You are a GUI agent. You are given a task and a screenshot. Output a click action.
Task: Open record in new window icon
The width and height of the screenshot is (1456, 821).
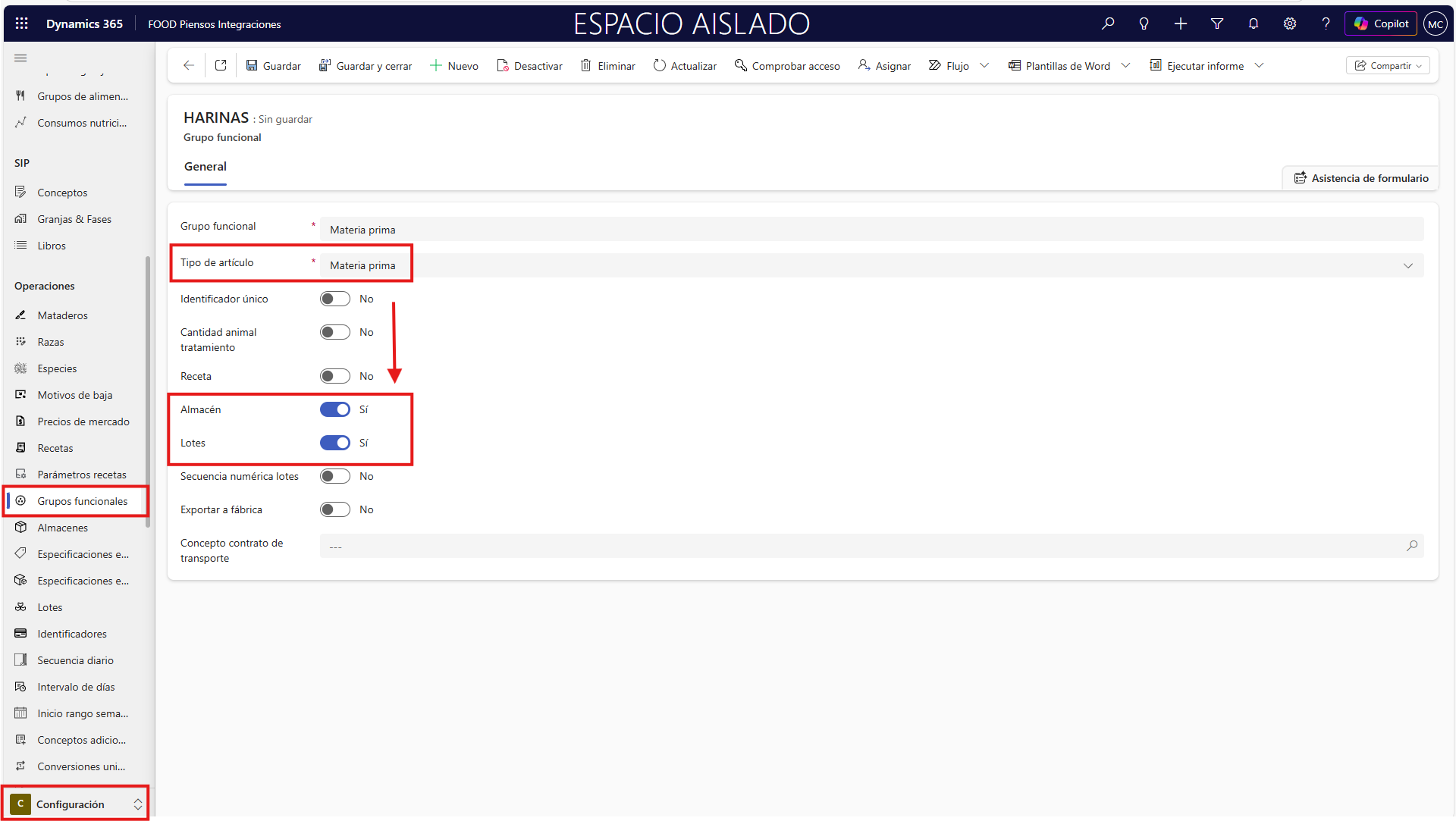[x=221, y=66]
